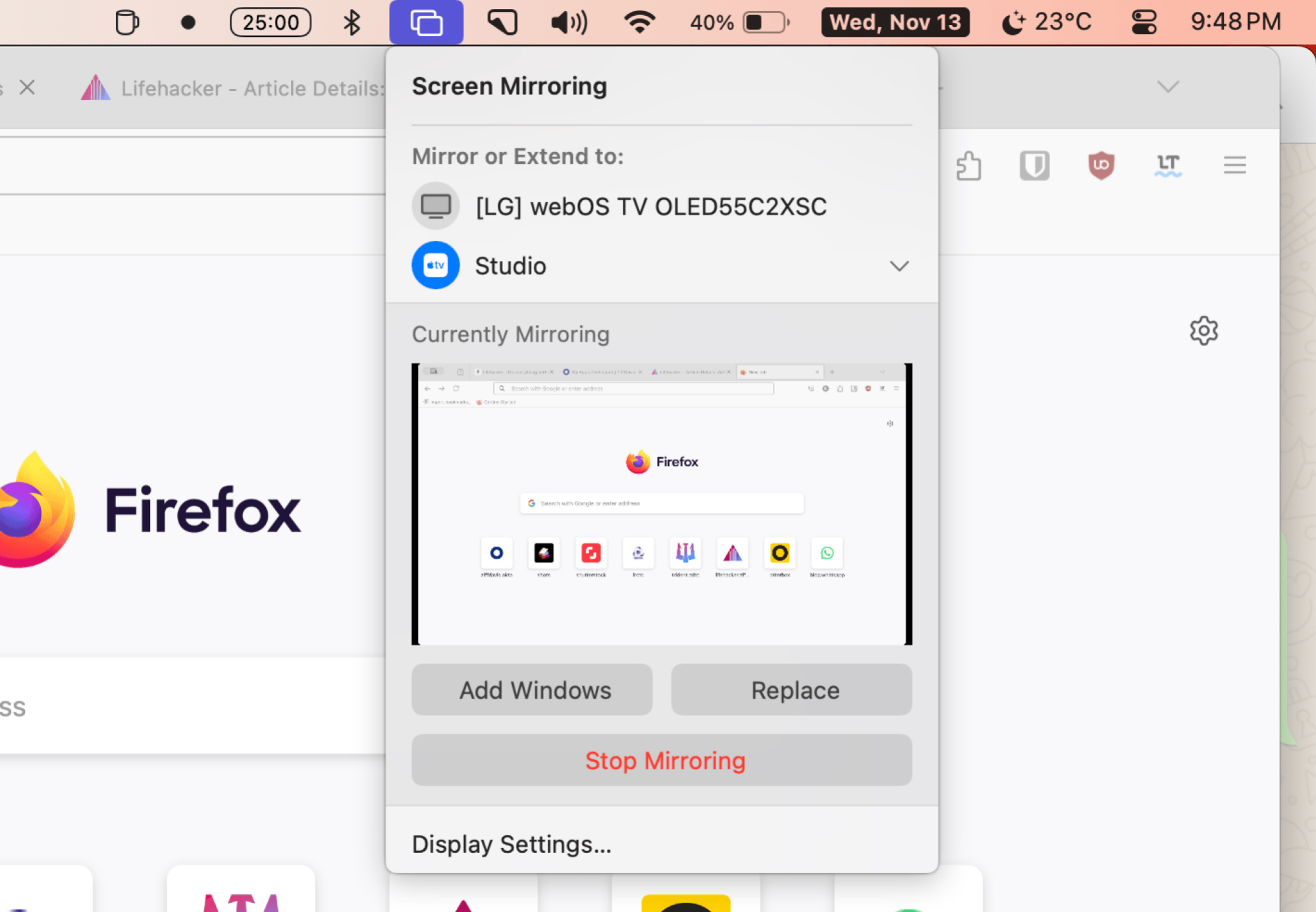Screen dimensions: 1316x912
Task: Click the blue Apple TV icon
Action: tap(435, 265)
